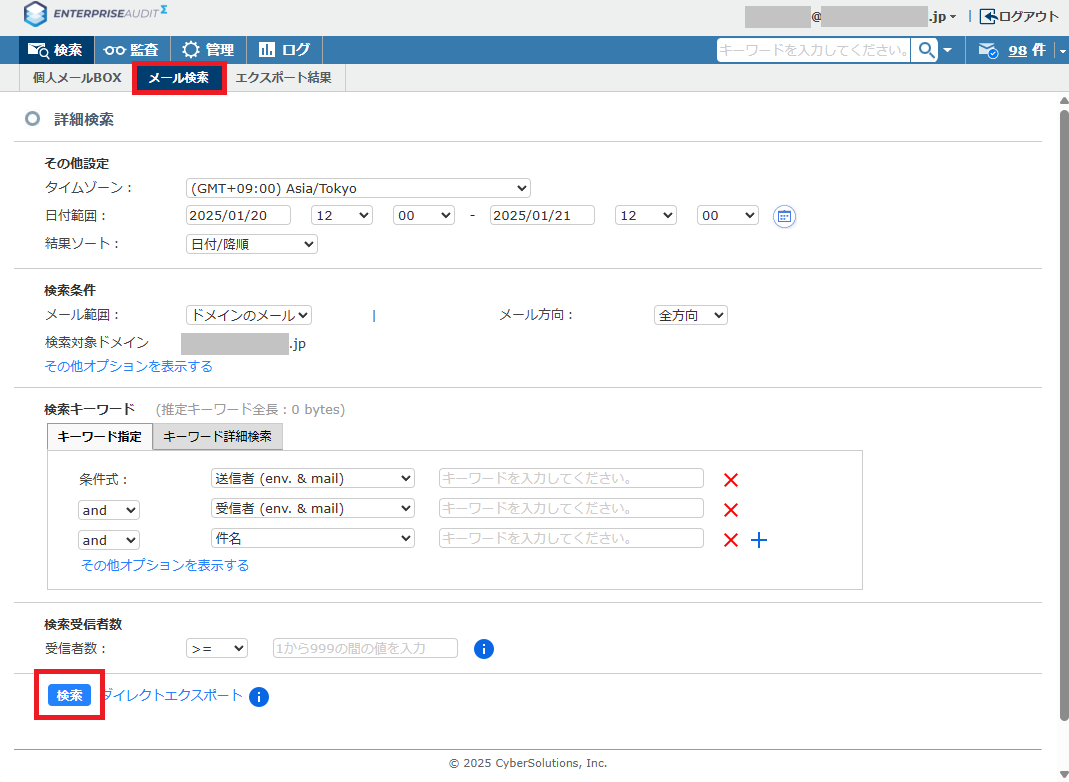Switch to メール検索 tab
Screen dimensions: 1069x782
[x=179, y=78]
